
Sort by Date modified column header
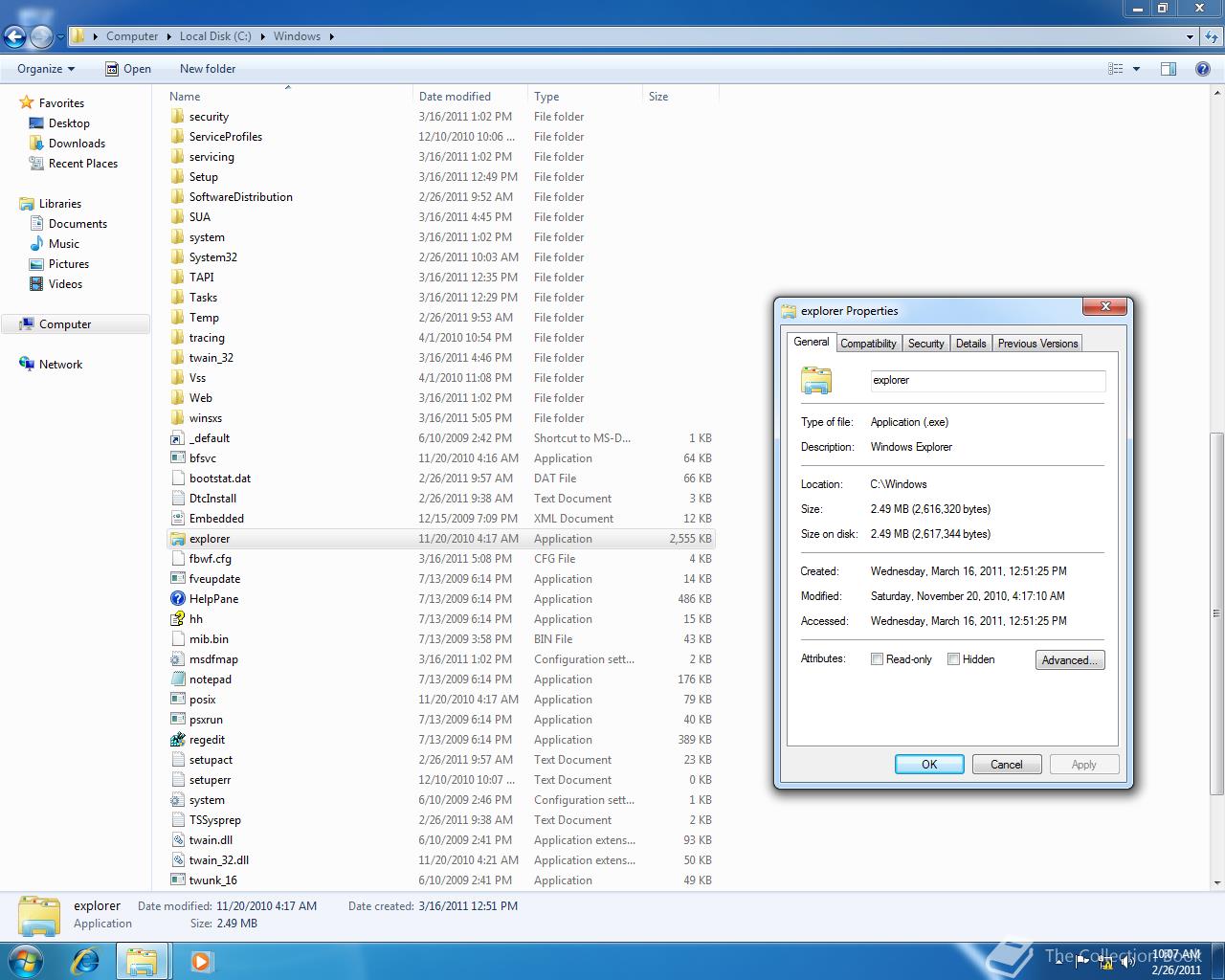(470, 97)
